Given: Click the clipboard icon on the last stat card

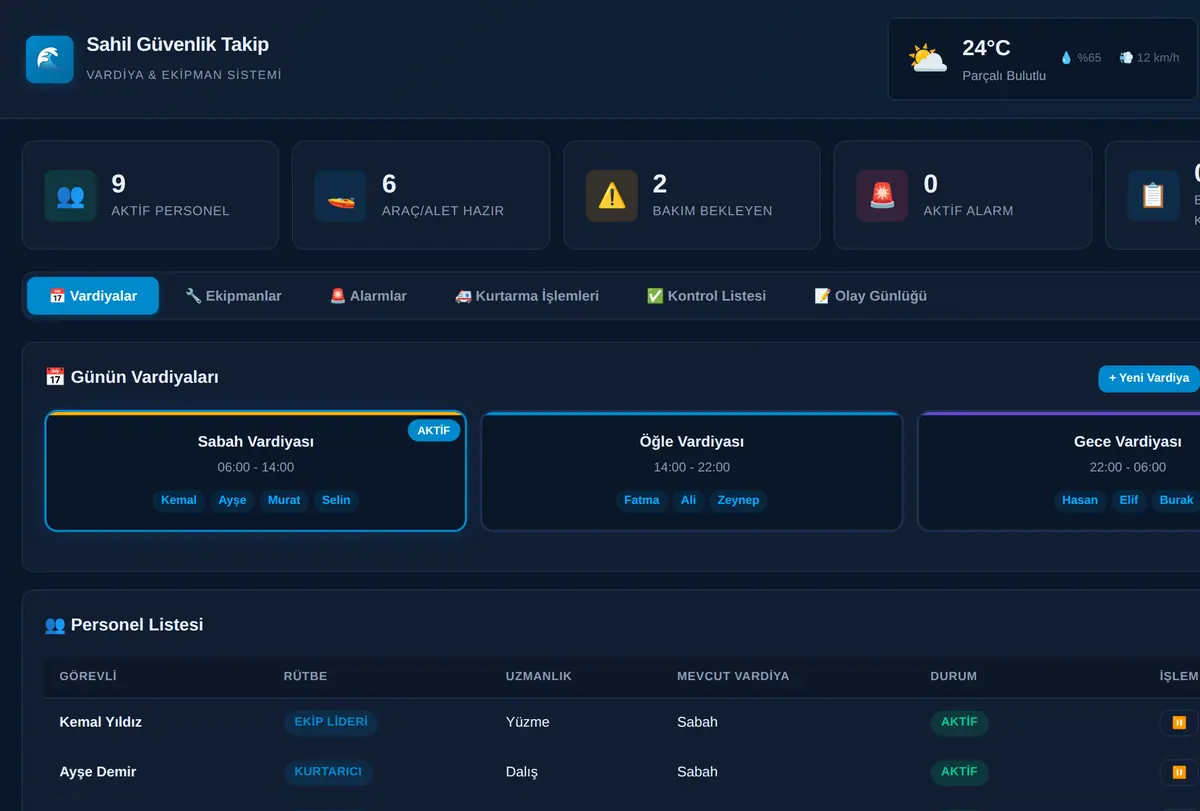Looking at the screenshot, I should pos(1153,195).
